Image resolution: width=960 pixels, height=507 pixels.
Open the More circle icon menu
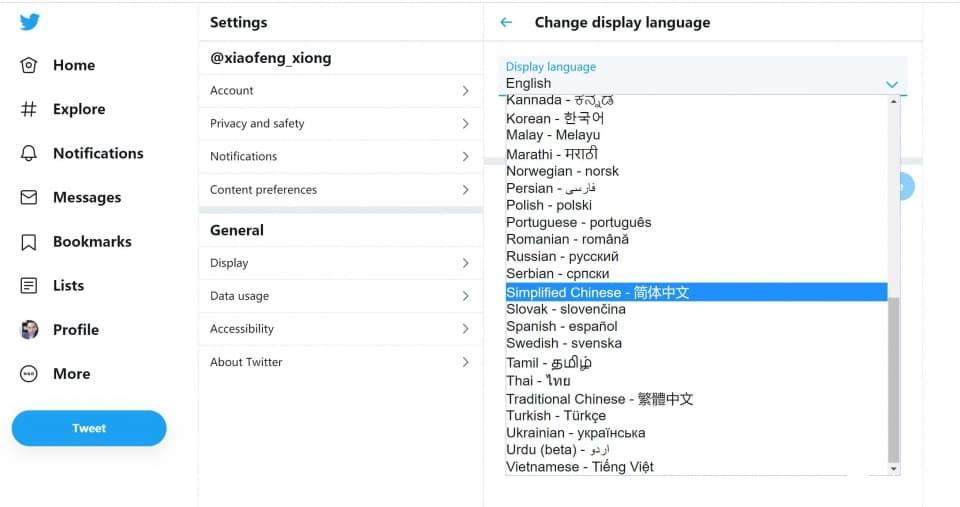pyautogui.click(x=29, y=374)
